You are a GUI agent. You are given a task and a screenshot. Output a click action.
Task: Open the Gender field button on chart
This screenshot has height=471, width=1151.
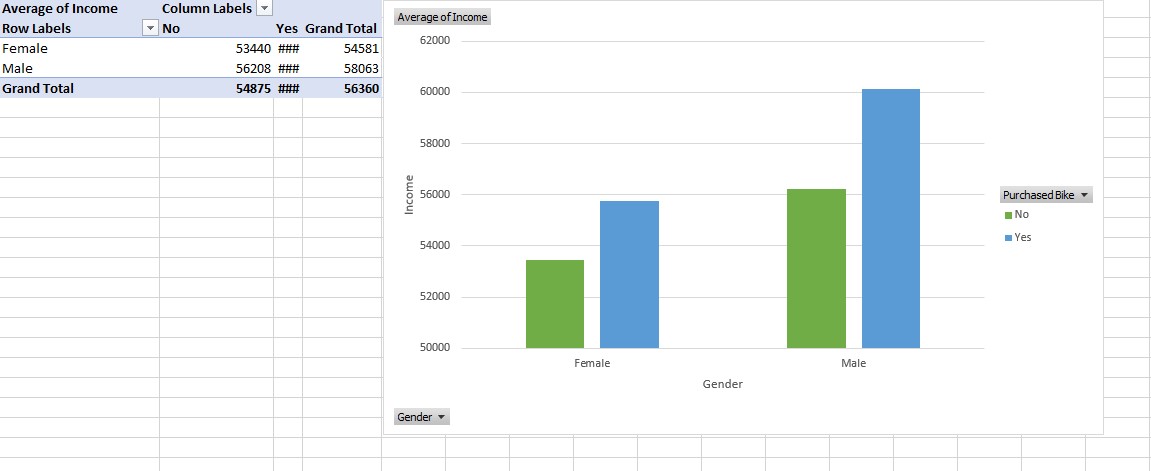[421, 417]
